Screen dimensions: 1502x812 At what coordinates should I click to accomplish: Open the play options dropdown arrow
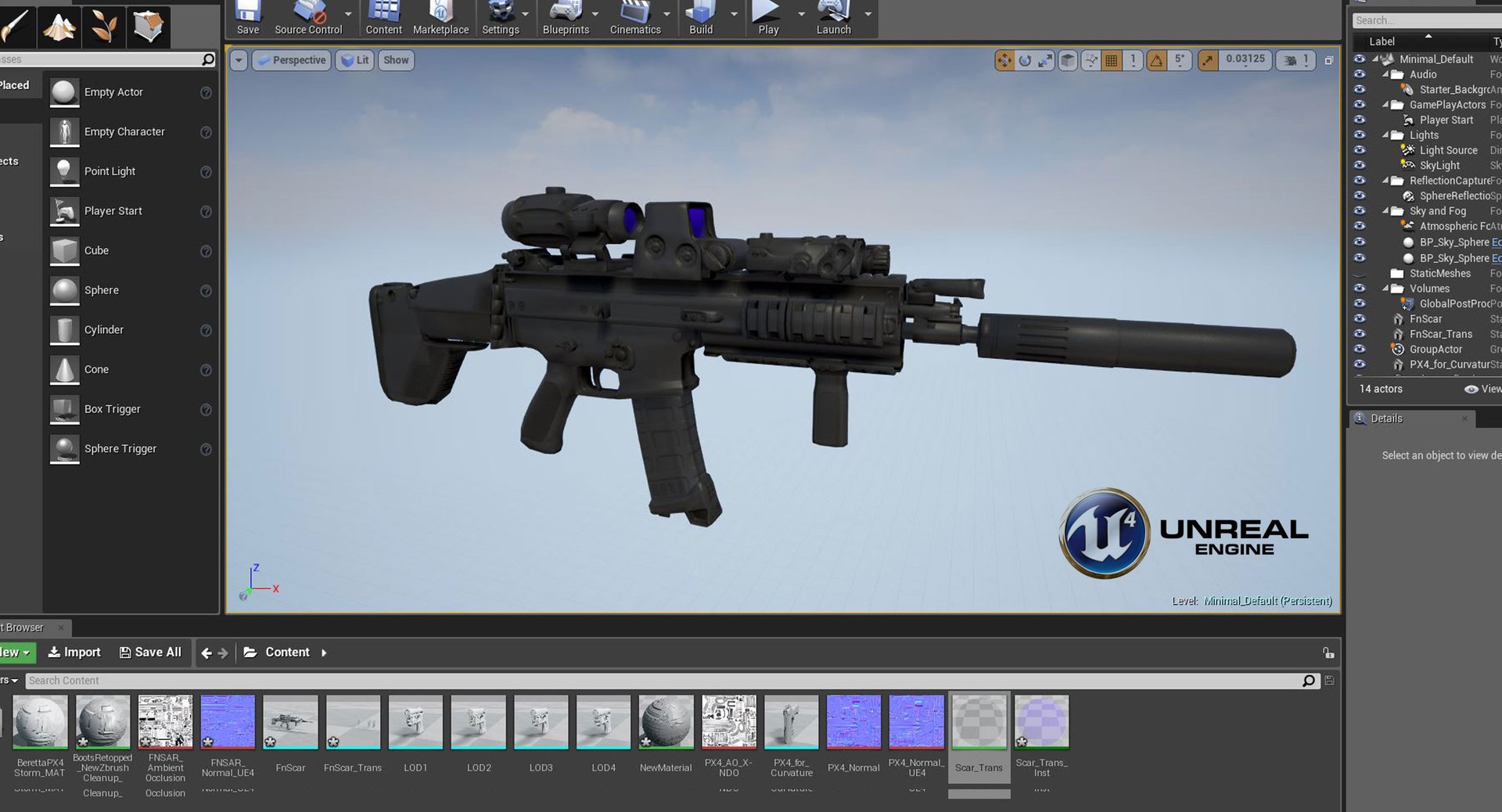(800, 14)
